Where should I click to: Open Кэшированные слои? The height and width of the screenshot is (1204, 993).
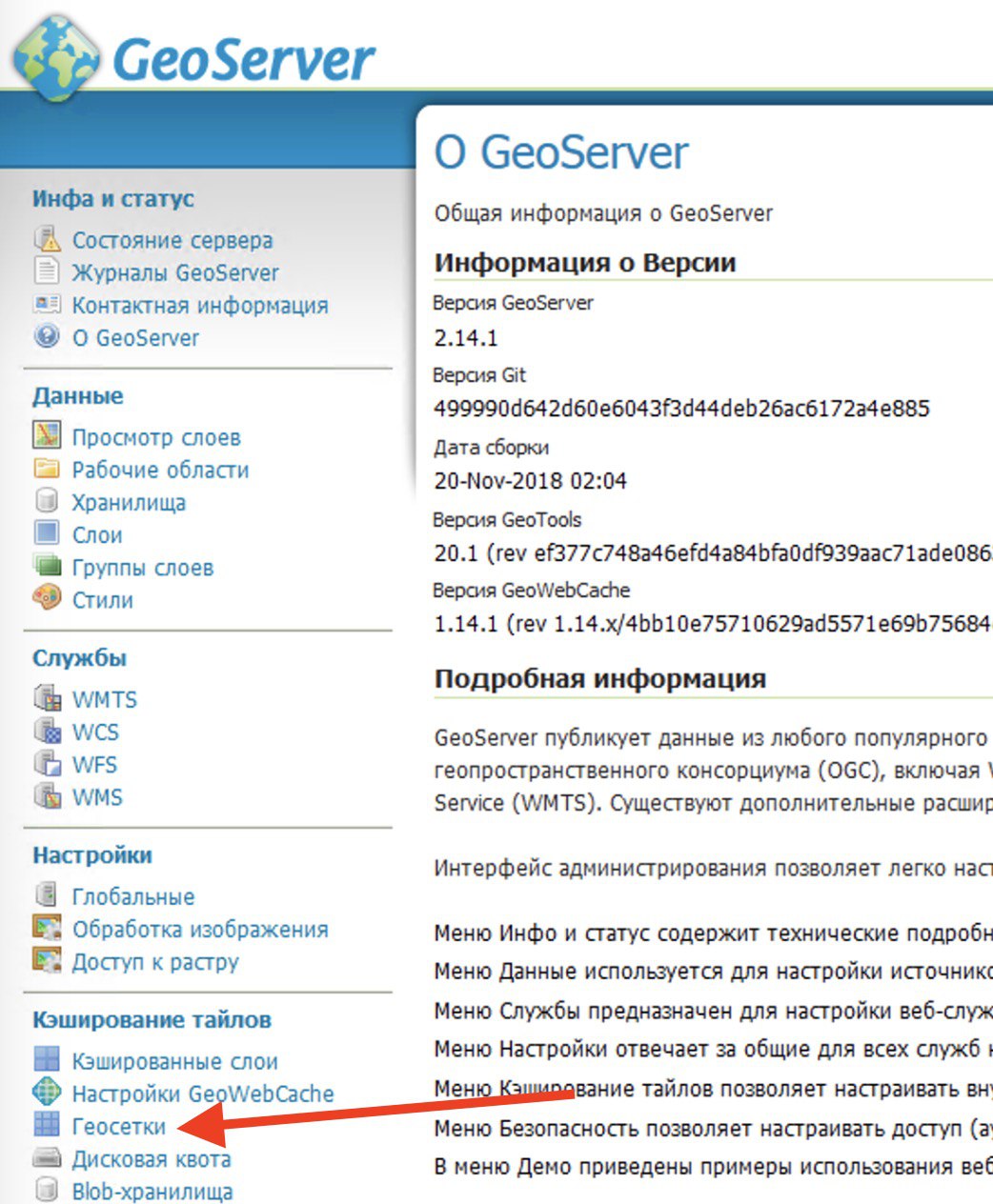[x=175, y=1061]
